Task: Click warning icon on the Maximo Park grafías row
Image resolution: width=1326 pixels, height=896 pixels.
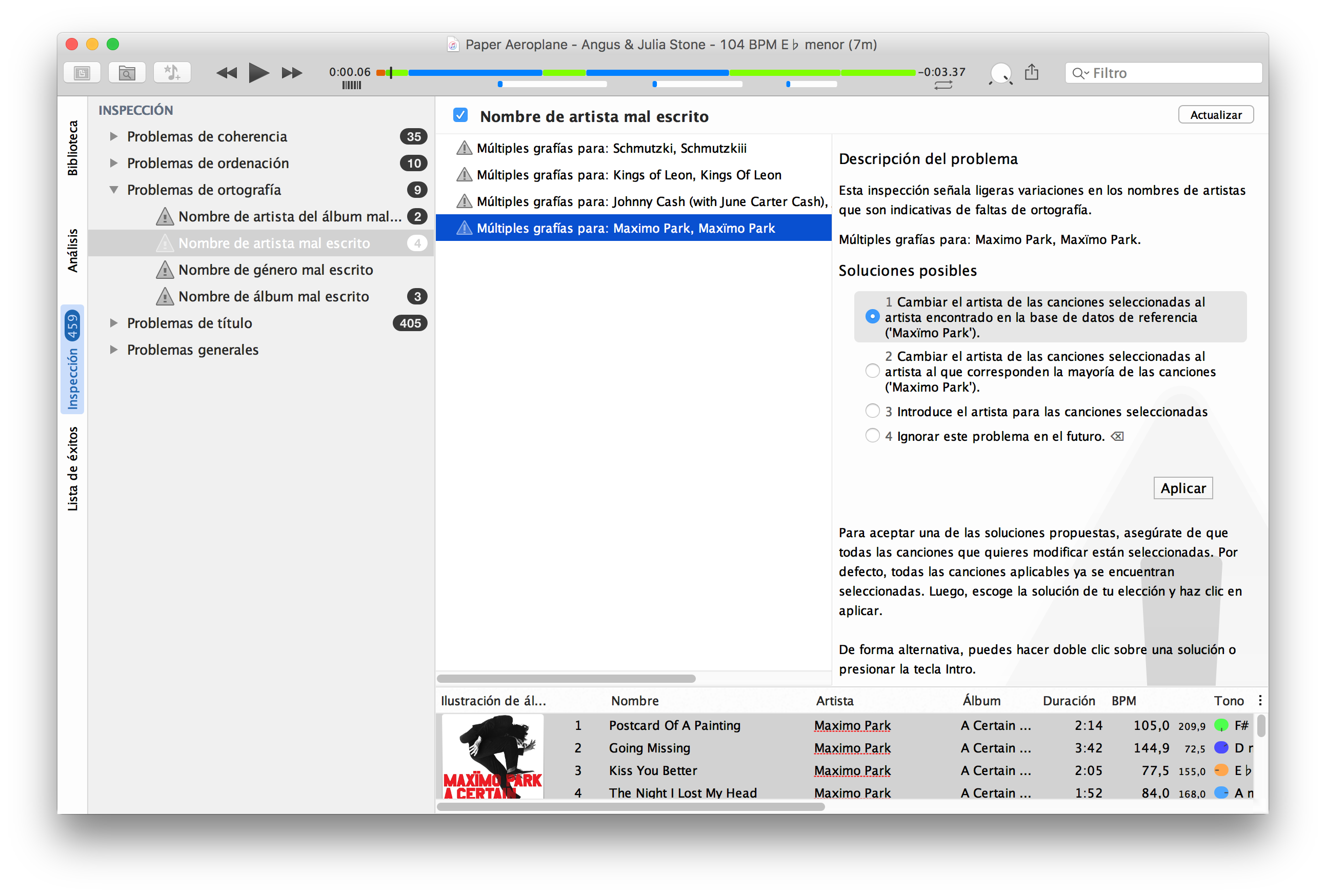Action: [x=465, y=228]
